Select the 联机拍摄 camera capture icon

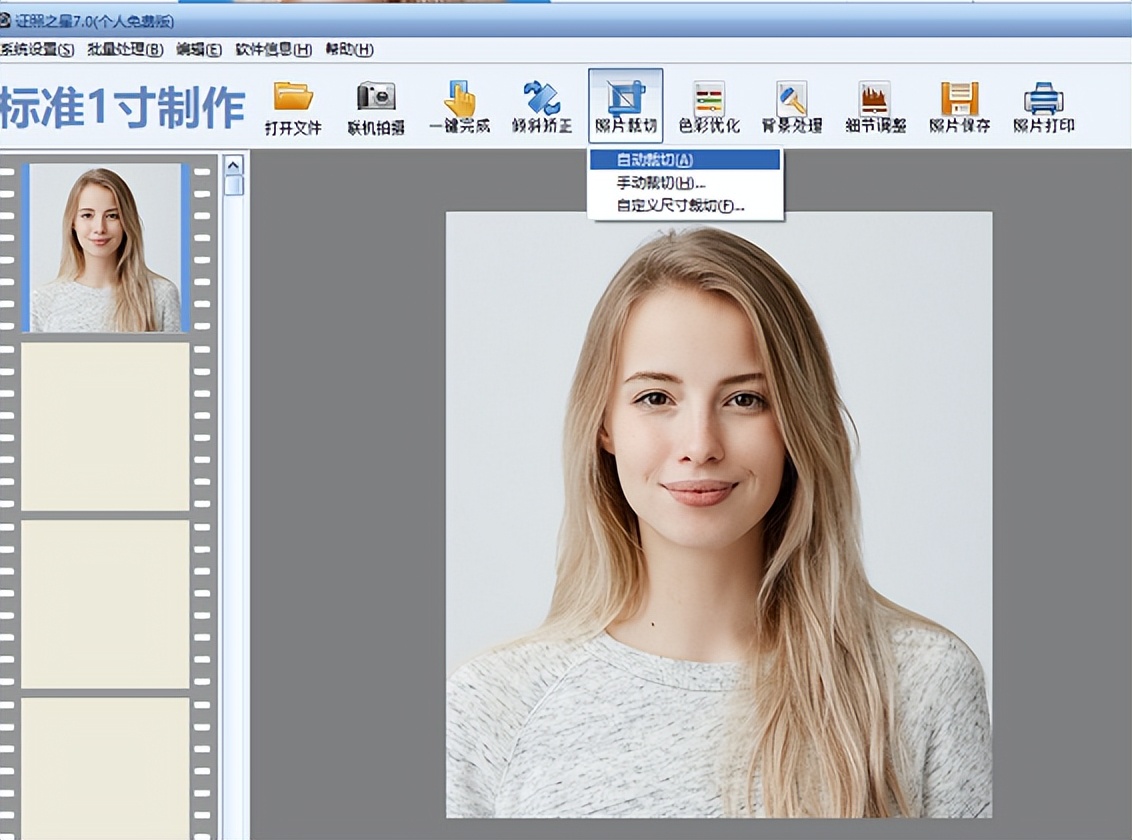376,99
